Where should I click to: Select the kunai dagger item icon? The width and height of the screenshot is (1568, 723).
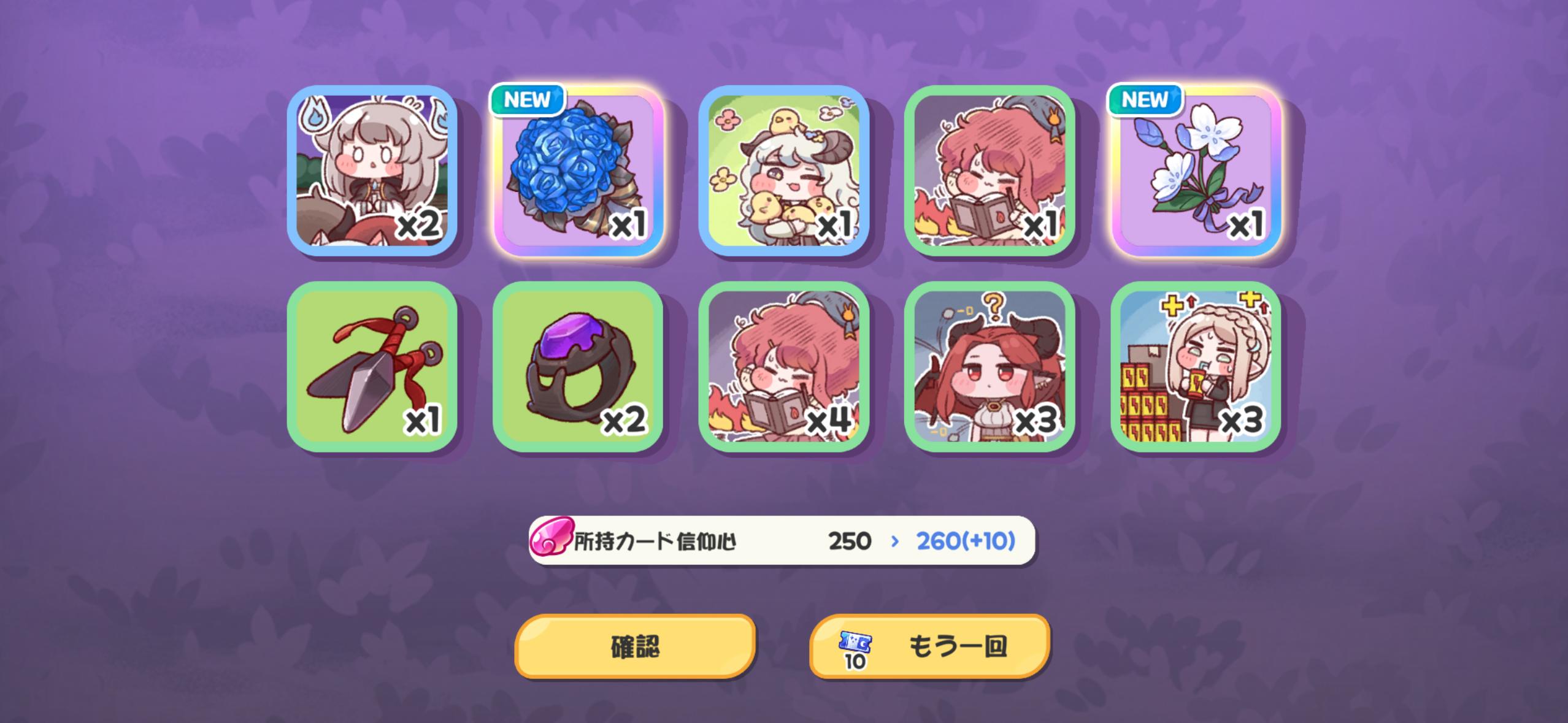(372, 367)
